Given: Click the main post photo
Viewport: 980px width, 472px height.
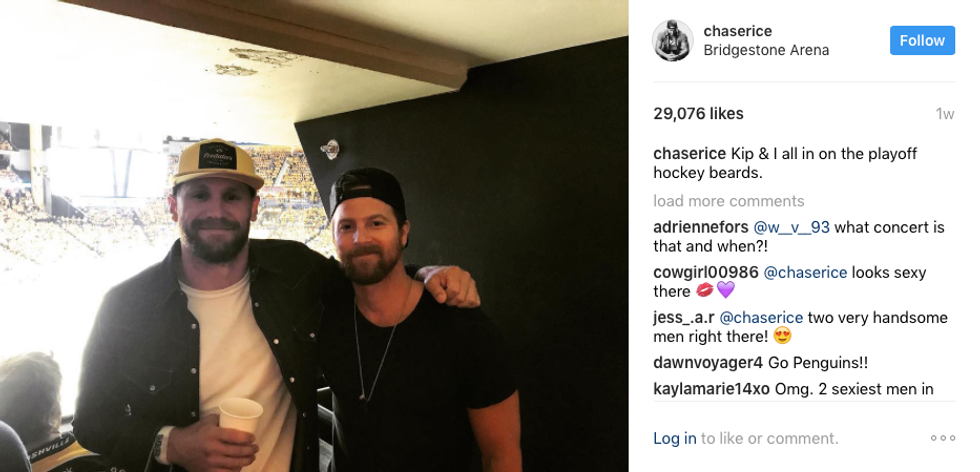Looking at the screenshot, I should [314, 236].
